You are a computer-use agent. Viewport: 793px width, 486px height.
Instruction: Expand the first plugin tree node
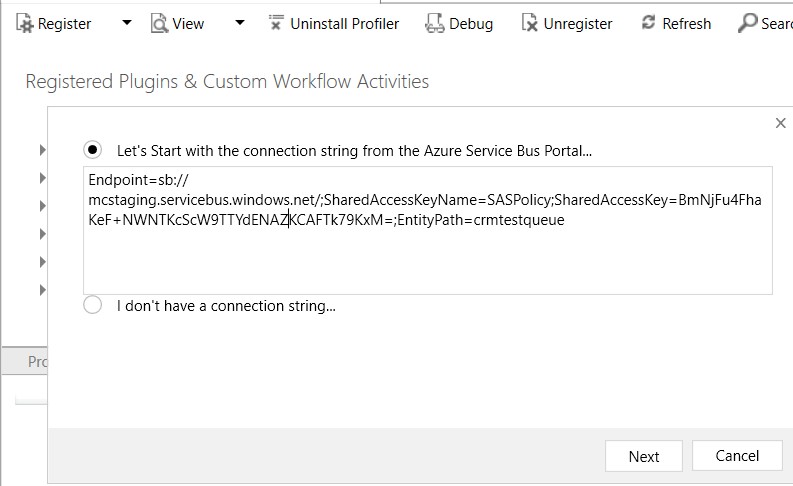click(43, 150)
